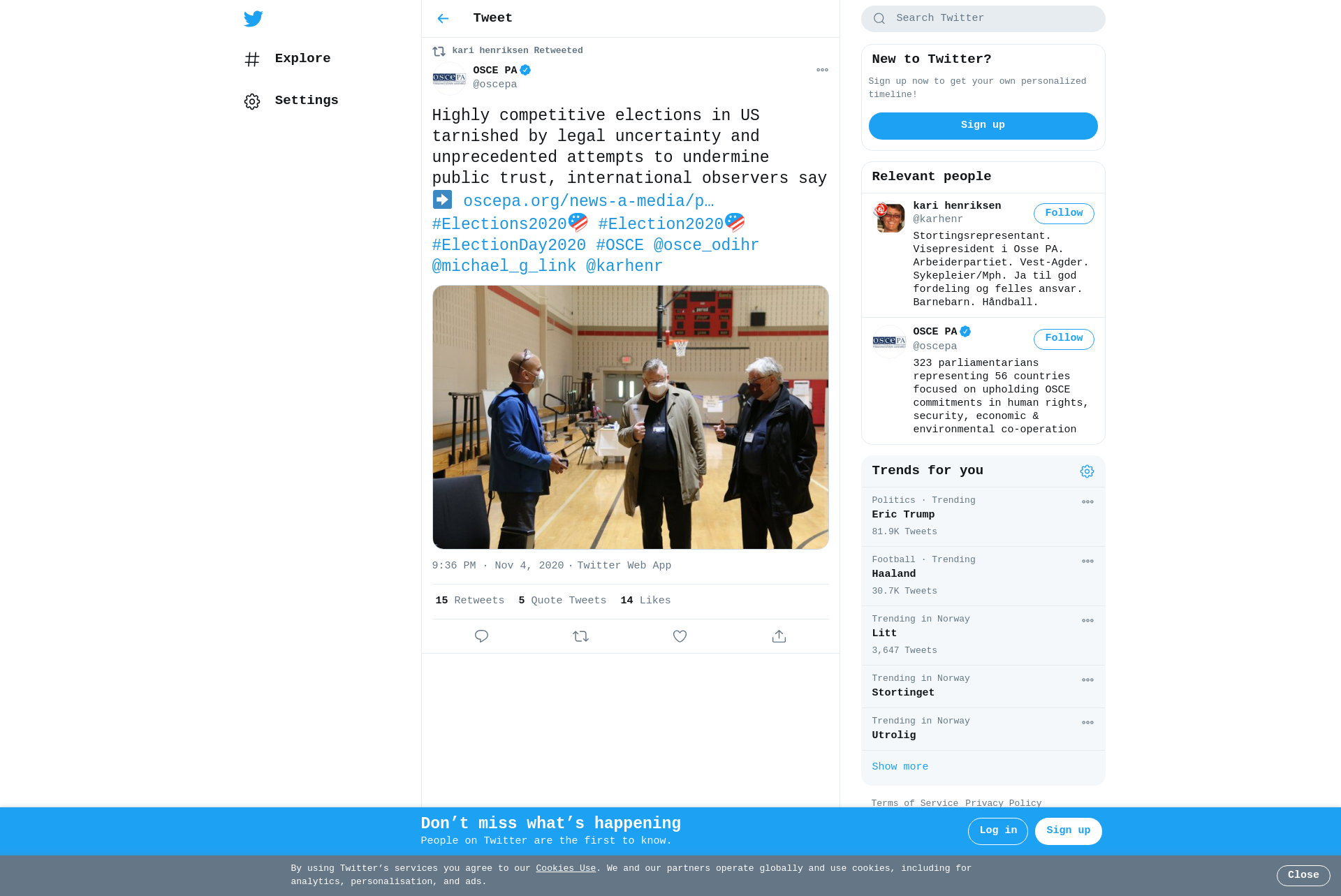Open more options for Haaland trend

(1087, 561)
